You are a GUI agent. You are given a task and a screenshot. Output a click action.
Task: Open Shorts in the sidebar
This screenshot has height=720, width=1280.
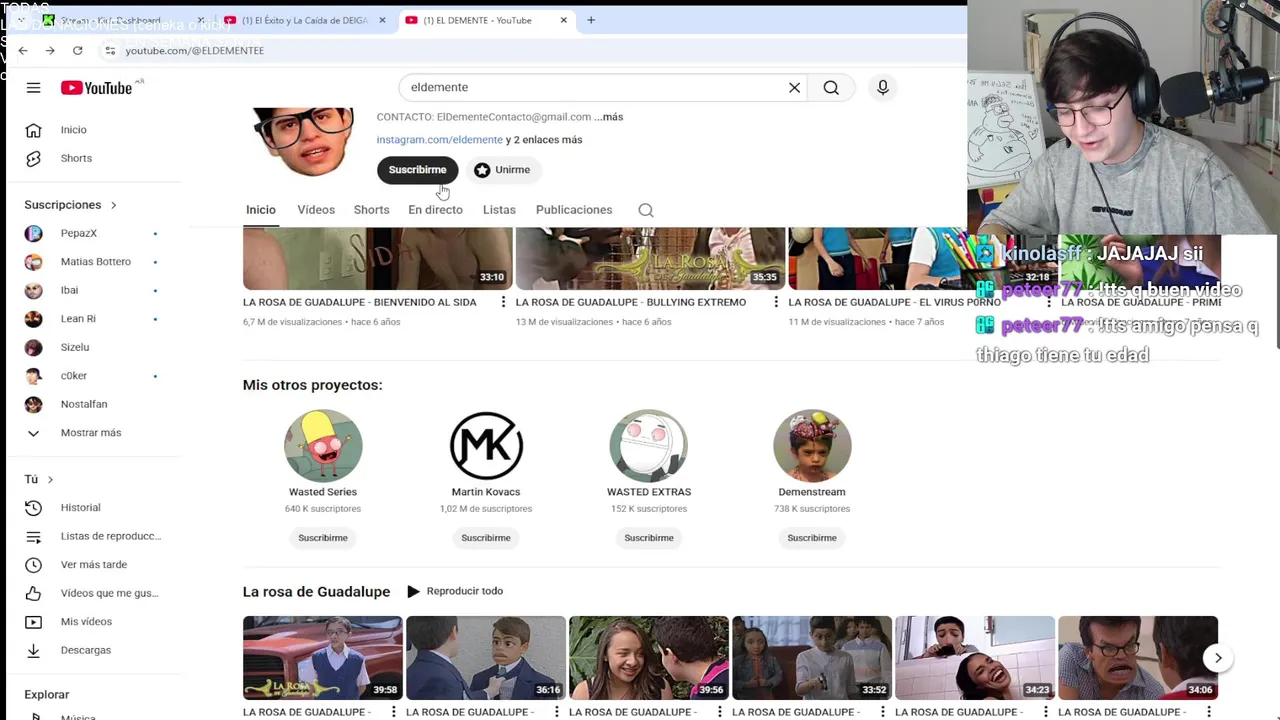point(76,158)
